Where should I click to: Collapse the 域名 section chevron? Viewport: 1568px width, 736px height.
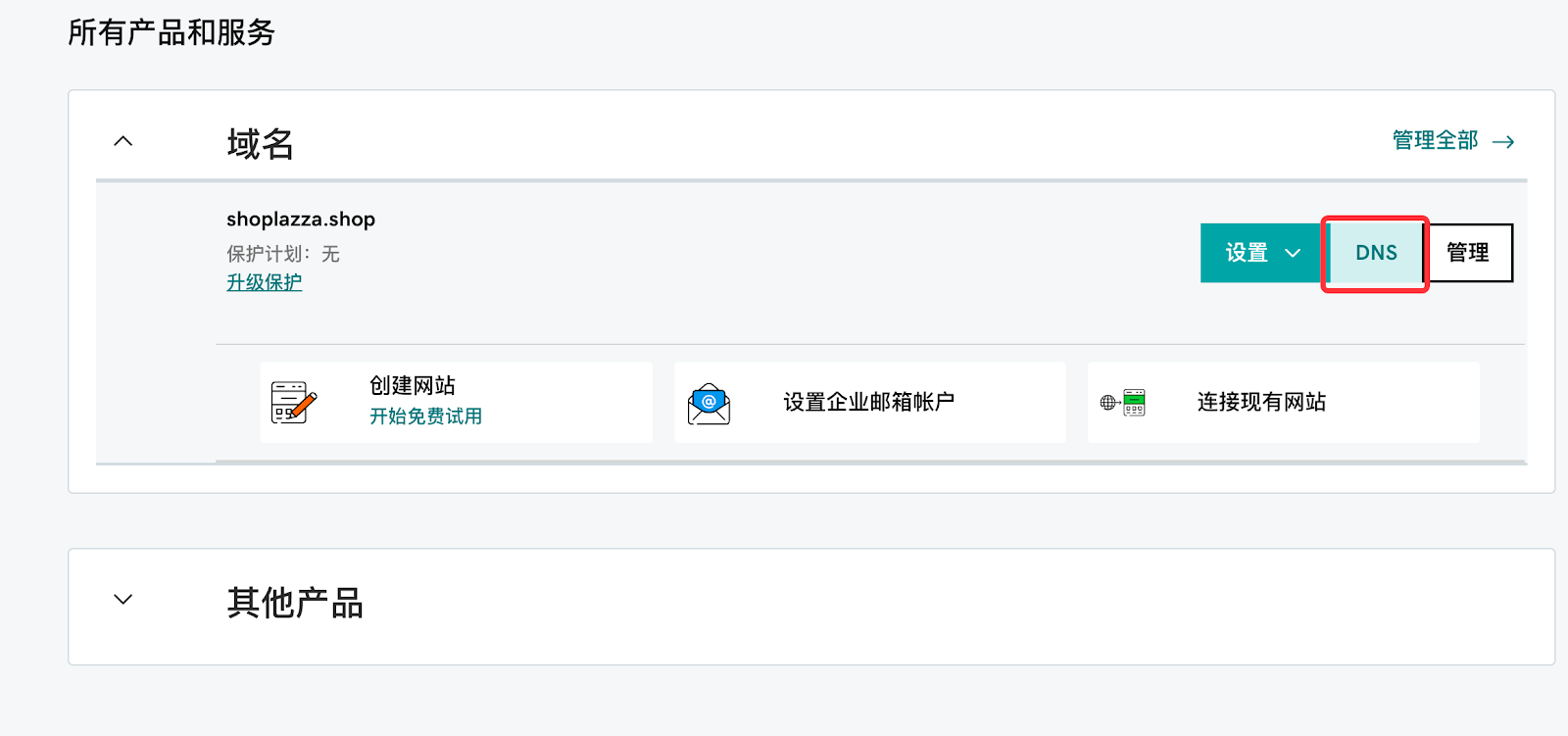(x=122, y=141)
